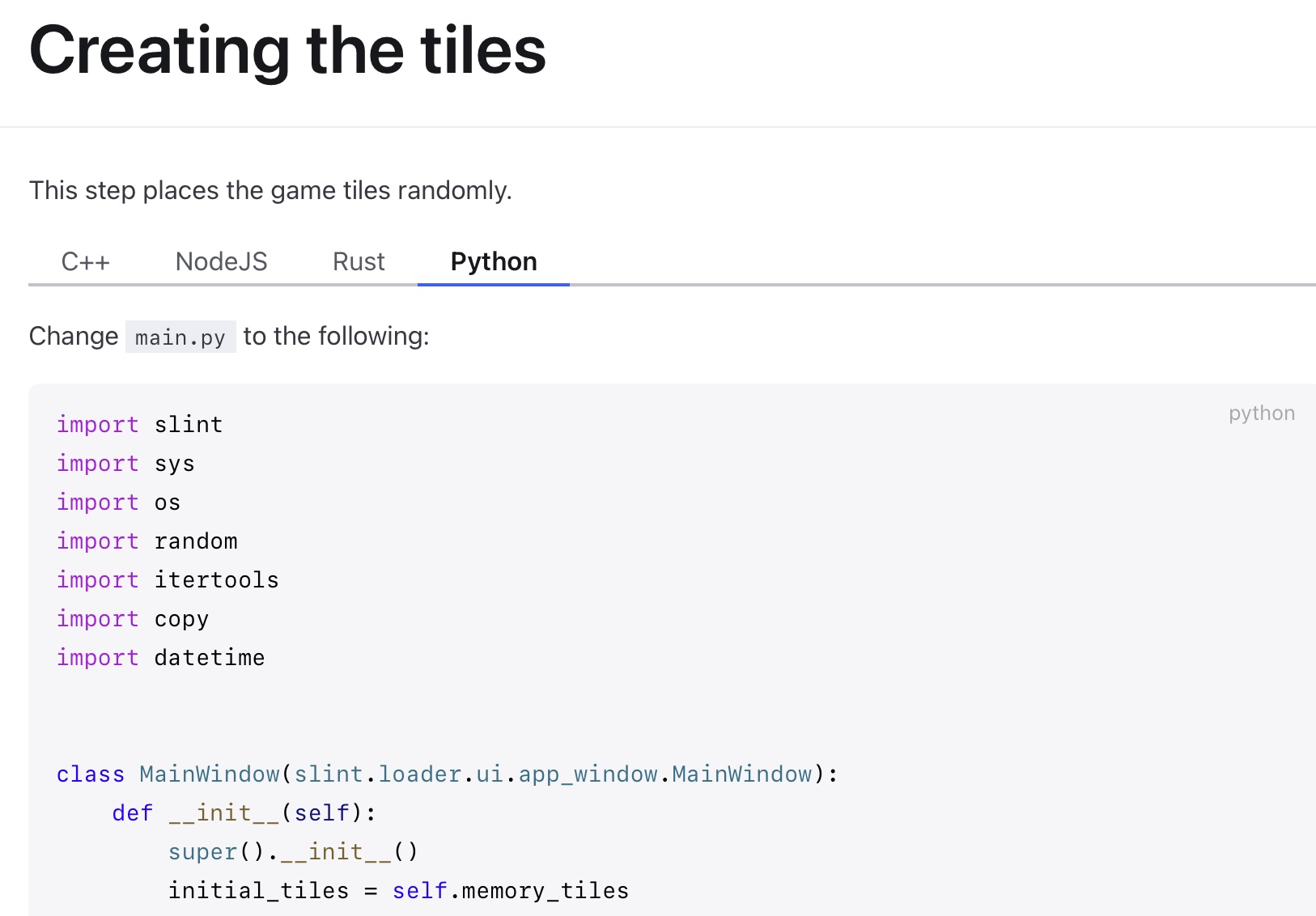1316x916 pixels.
Task: Click the "initial_tiles = self.memory_tiles" line
Action: (398, 891)
